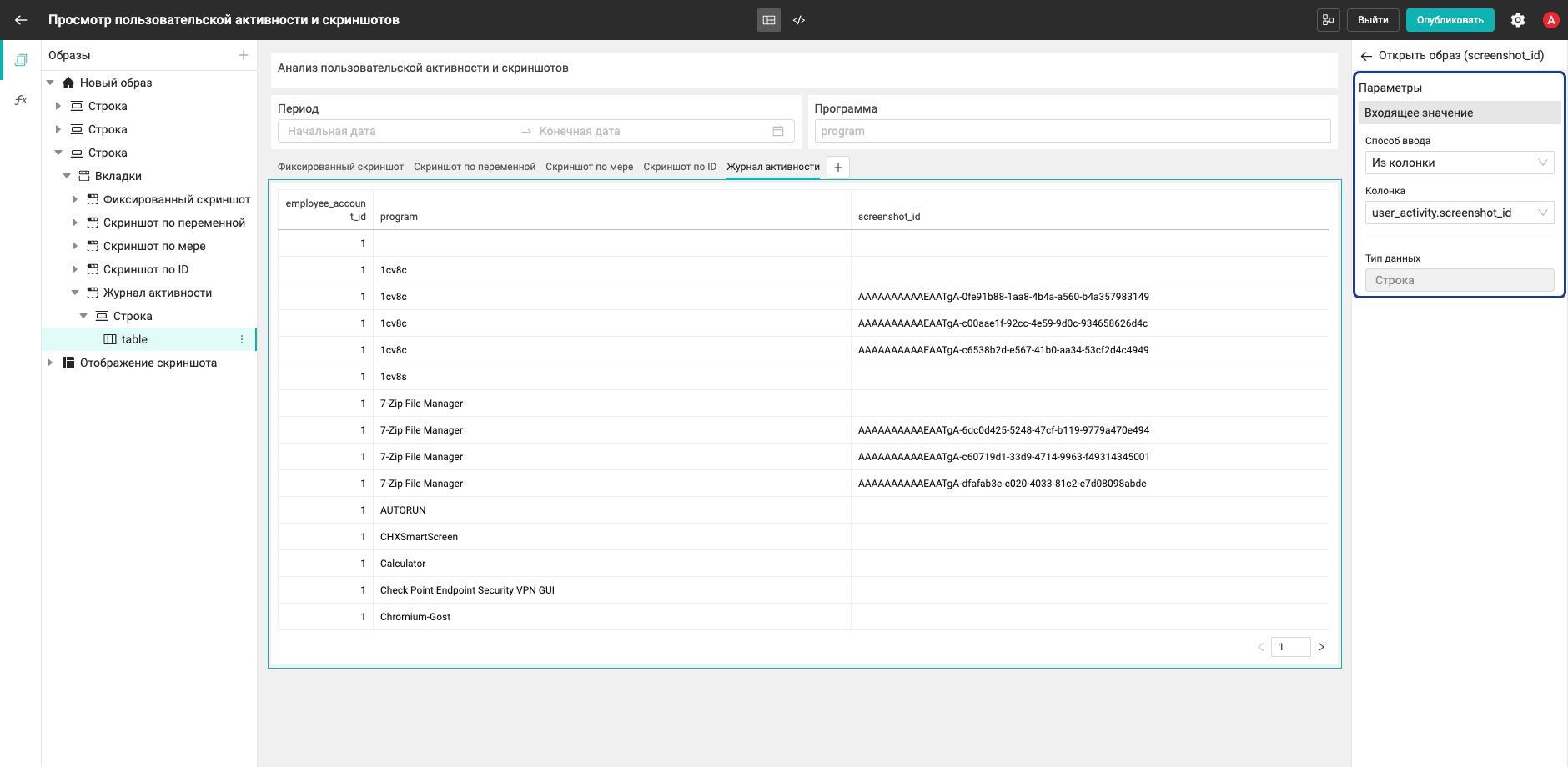Switch to the Скриншот по ID tab

tap(680, 167)
